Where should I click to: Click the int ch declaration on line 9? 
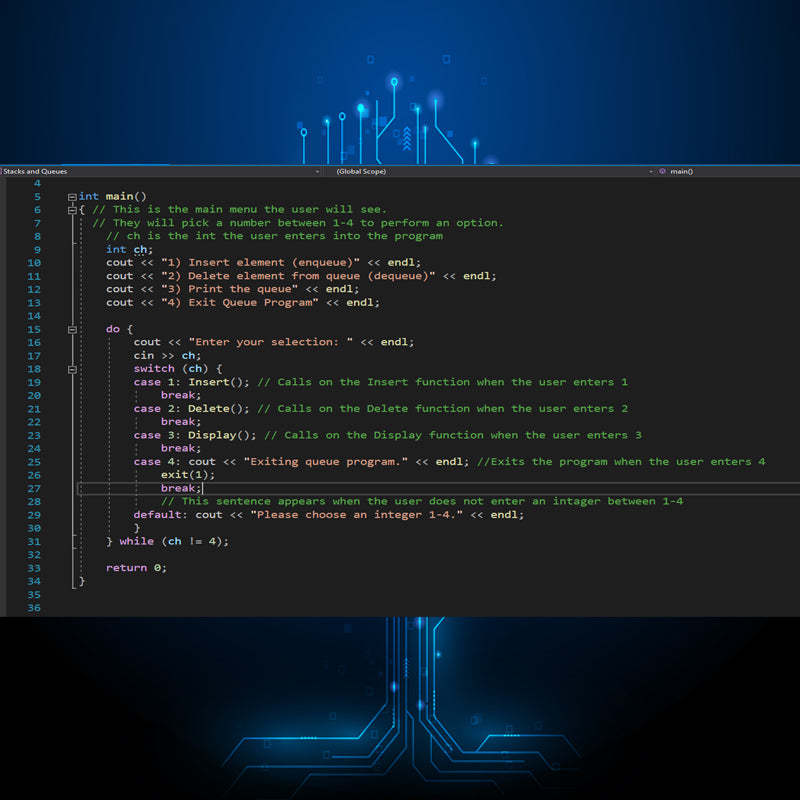129,249
